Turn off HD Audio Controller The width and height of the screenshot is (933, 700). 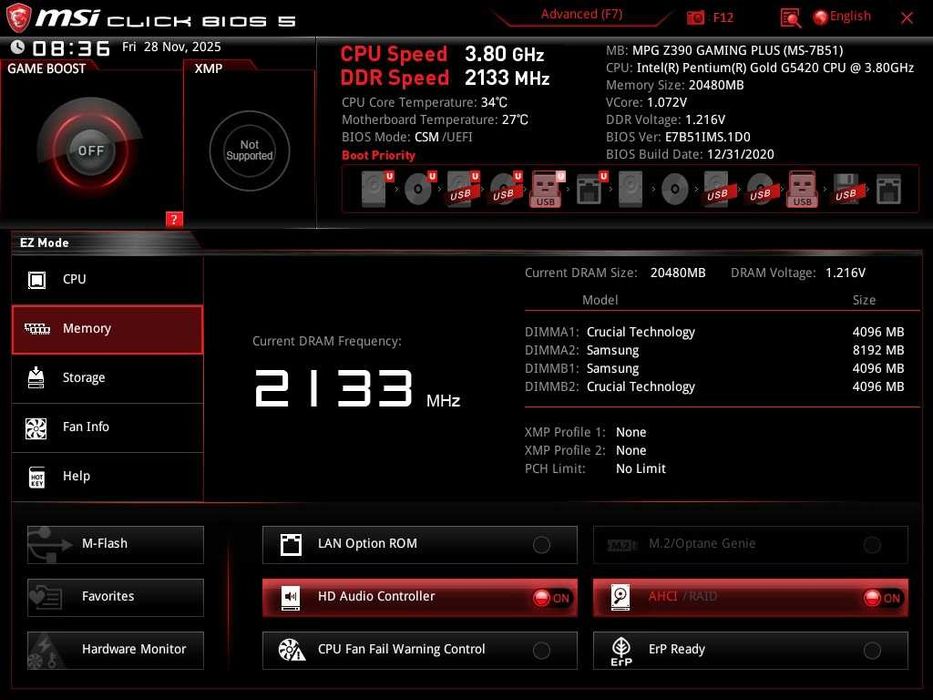tap(419, 597)
